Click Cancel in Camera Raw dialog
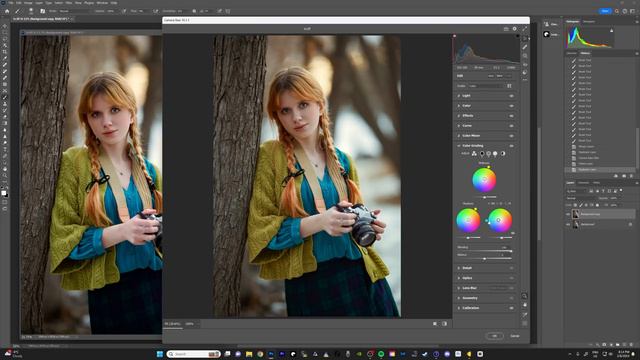Image resolution: width=640 pixels, height=360 pixels. pos(515,336)
